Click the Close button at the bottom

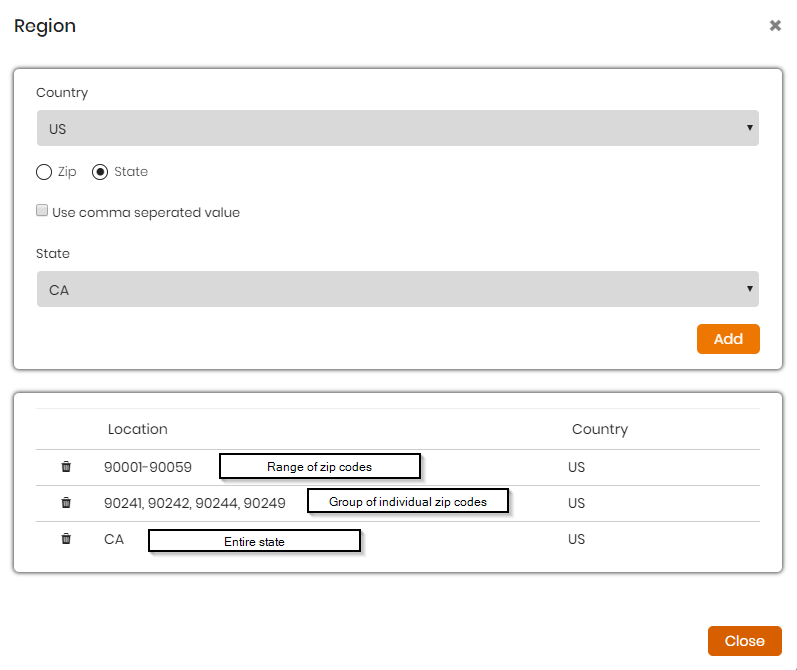[745, 641]
